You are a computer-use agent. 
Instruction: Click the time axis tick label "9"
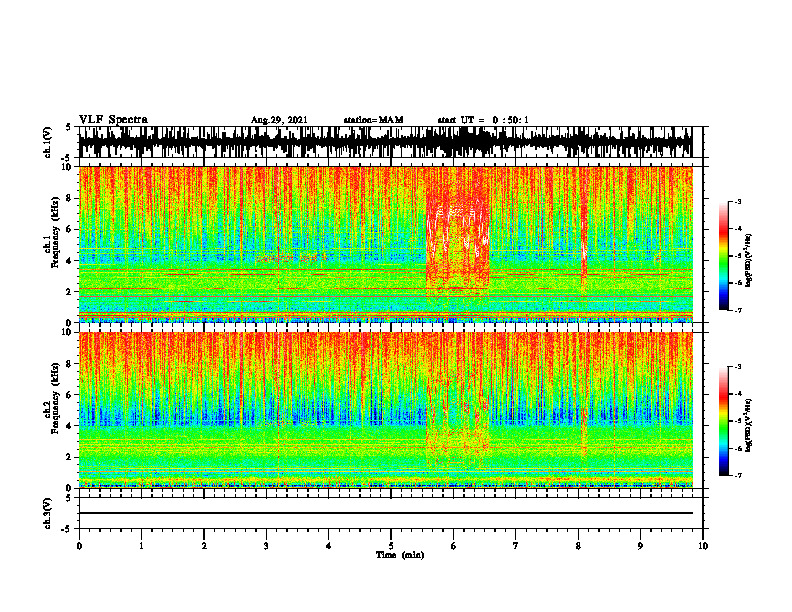[x=640, y=546]
